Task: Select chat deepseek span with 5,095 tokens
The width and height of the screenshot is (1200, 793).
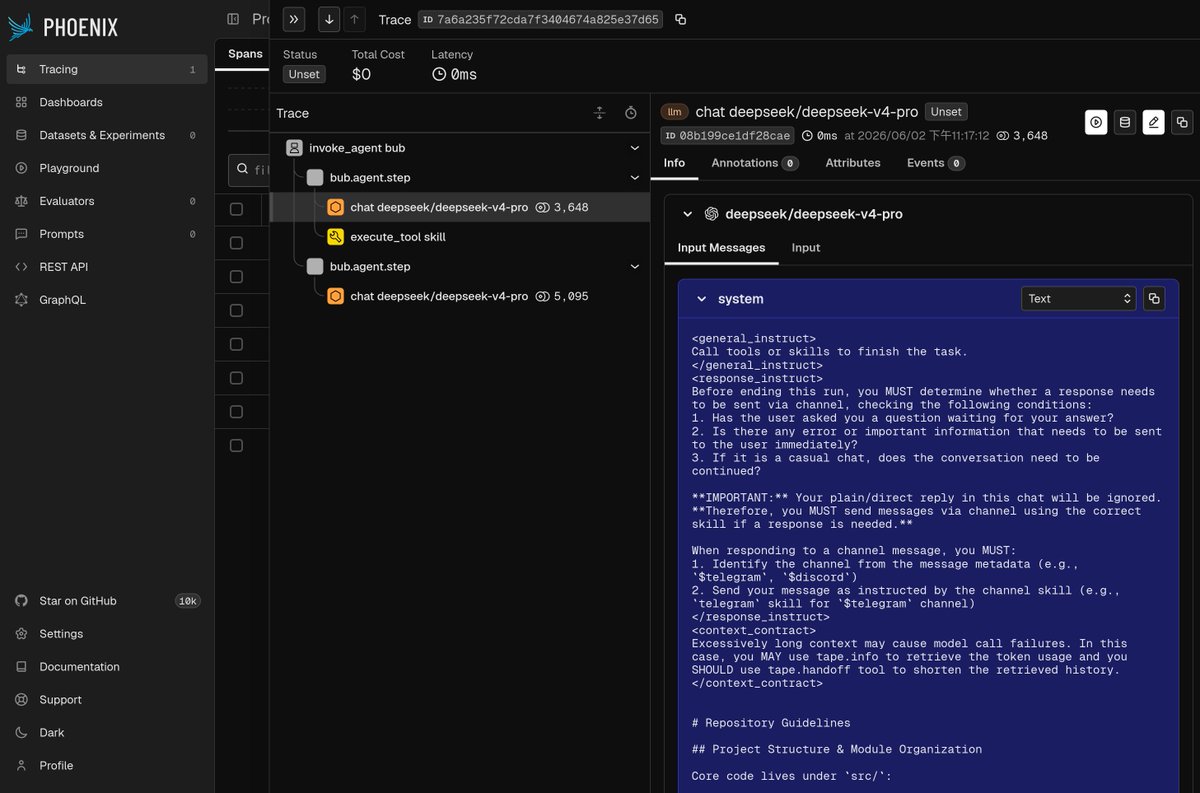Action: click(x=460, y=296)
